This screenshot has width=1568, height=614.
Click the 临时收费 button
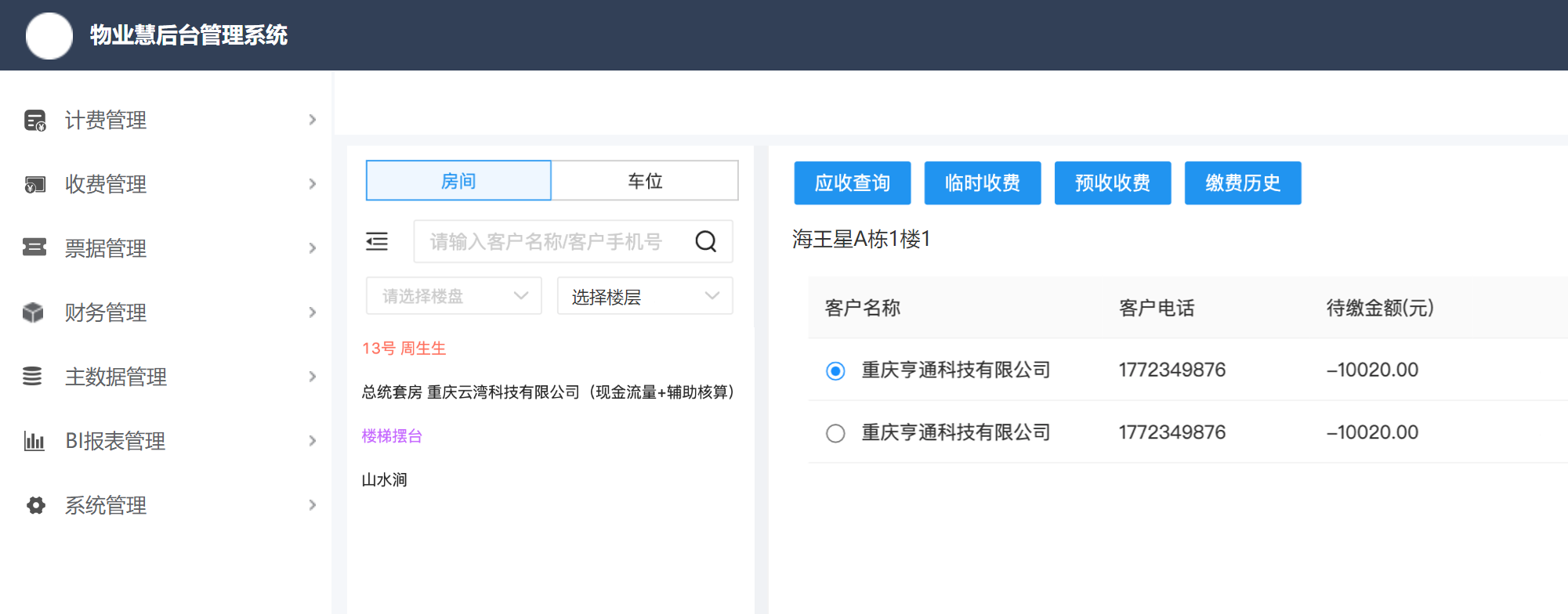[x=983, y=183]
